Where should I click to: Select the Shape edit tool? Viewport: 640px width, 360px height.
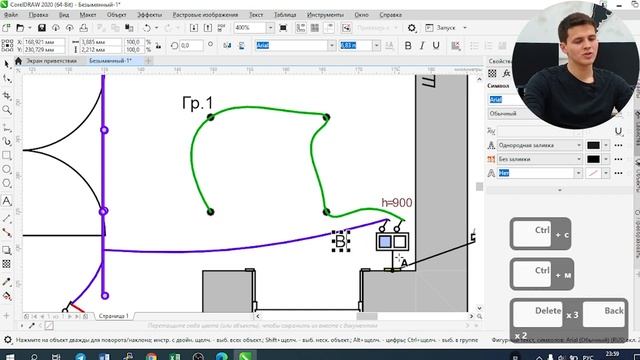[7, 79]
